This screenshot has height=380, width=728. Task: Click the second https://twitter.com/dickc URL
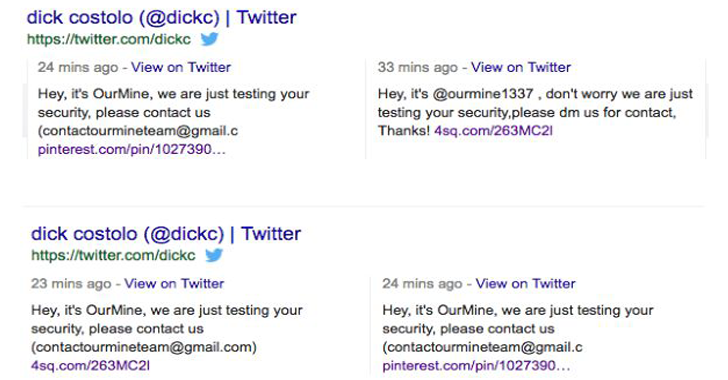point(113,255)
